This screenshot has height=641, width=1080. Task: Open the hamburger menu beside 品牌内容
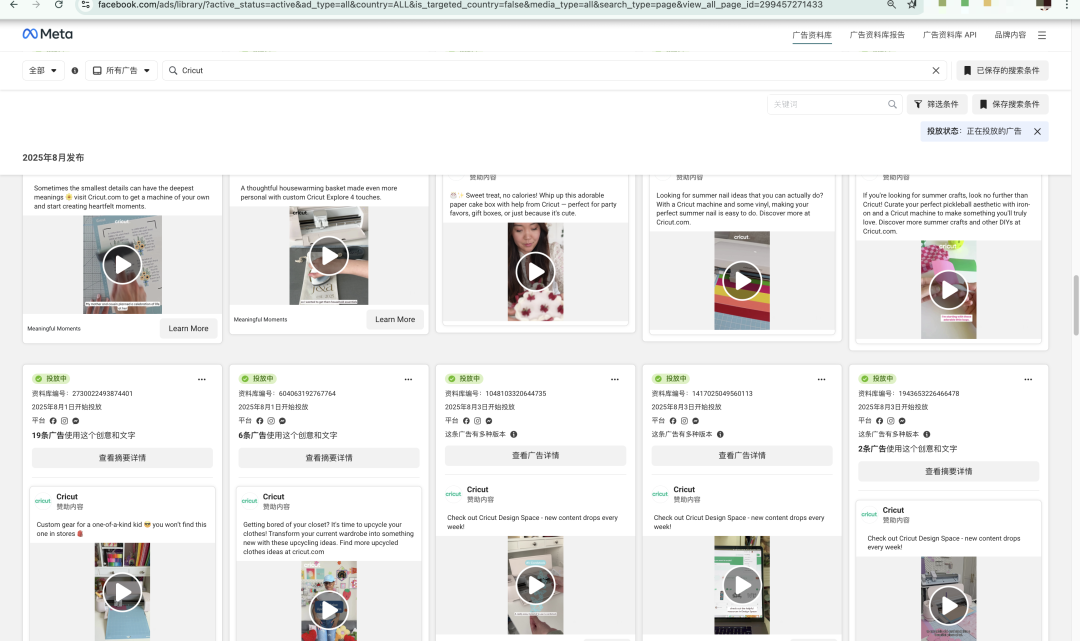click(x=1042, y=35)
